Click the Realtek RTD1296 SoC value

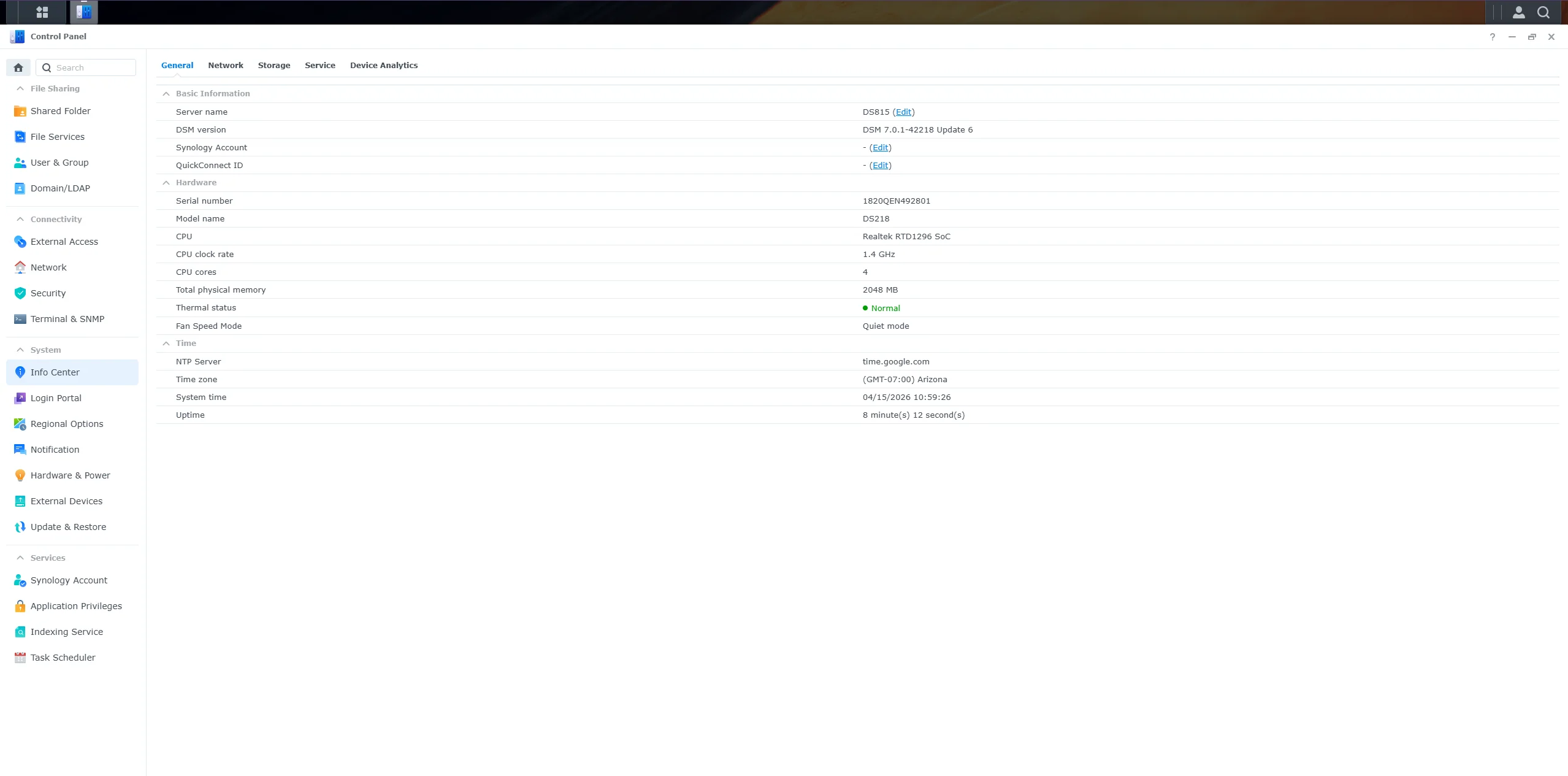[906, 236]
